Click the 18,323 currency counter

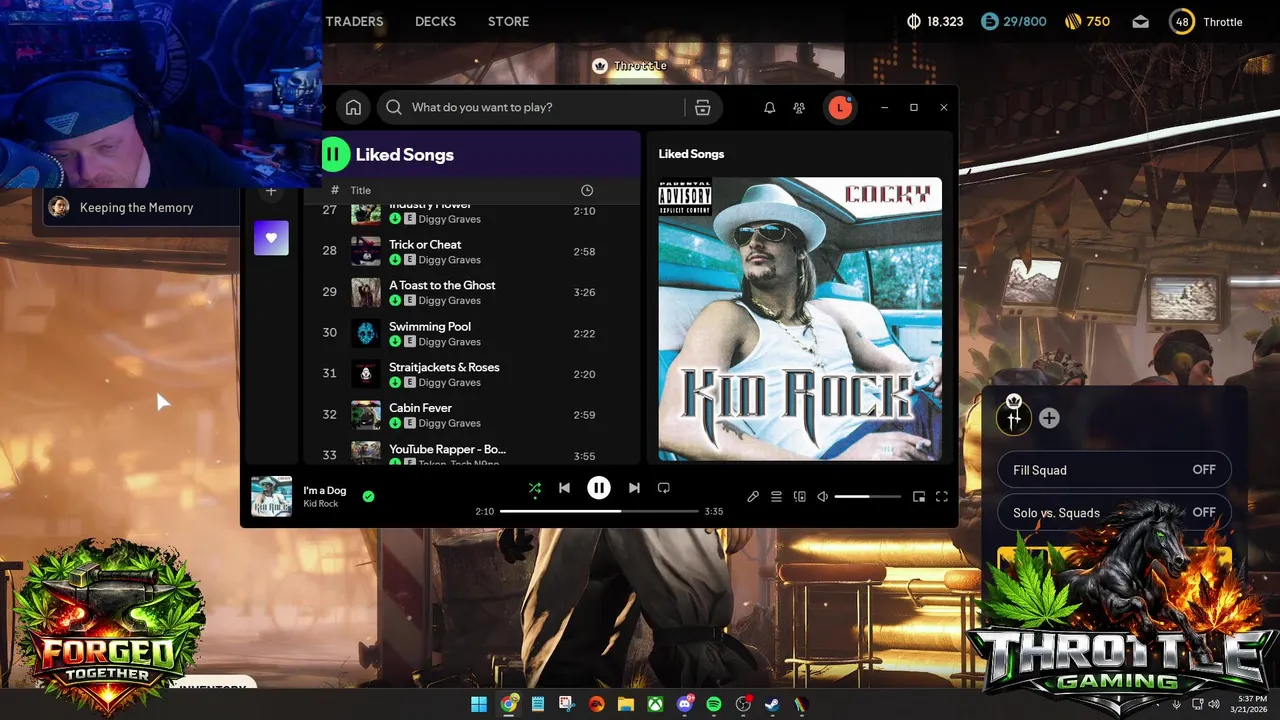[935, 21]
